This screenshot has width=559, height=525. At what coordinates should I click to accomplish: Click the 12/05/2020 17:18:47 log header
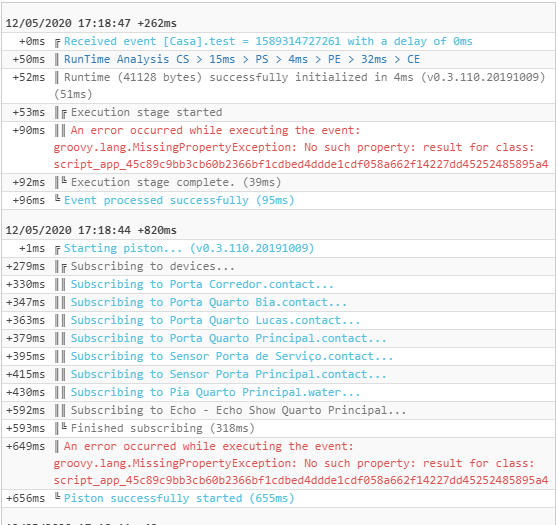tap(91, 24)
